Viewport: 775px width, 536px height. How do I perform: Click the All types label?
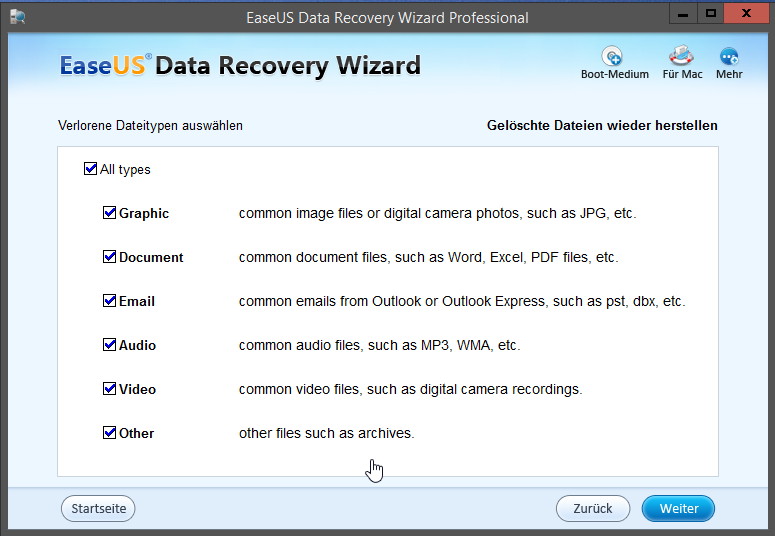(125, 170)
